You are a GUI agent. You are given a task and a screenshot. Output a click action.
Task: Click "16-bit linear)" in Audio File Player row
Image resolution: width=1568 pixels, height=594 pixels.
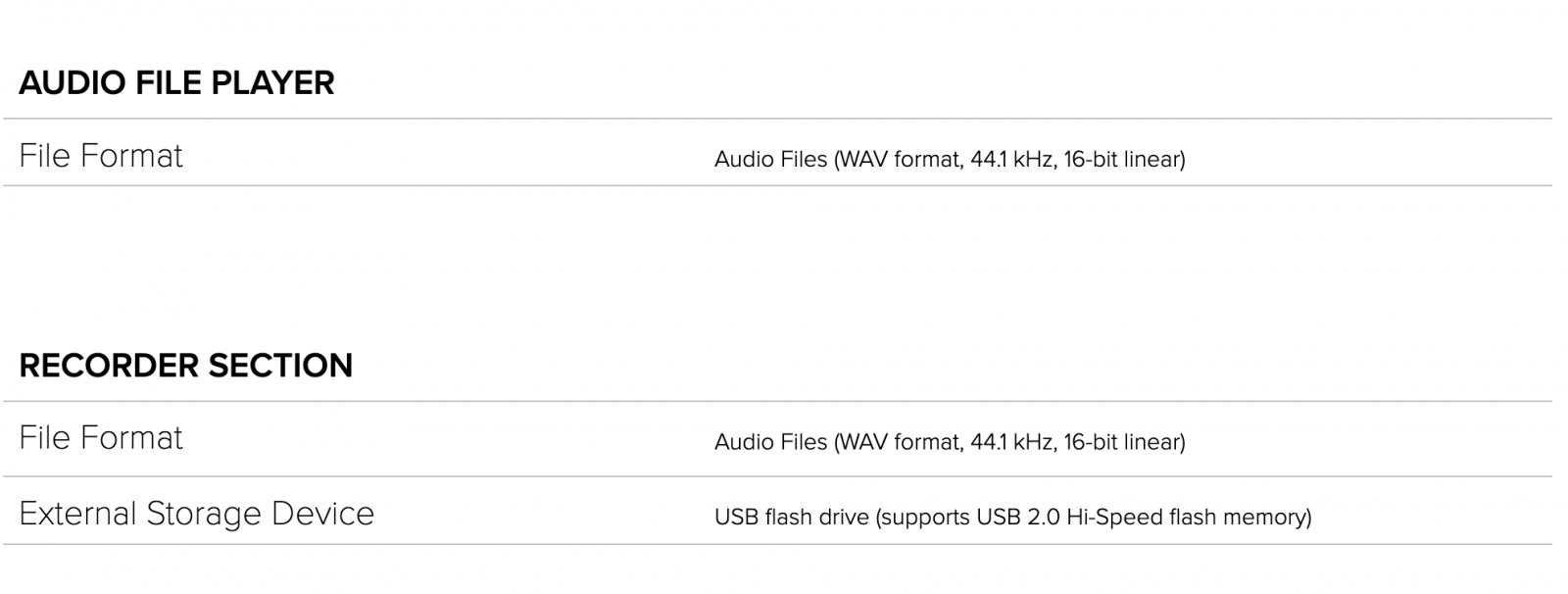click(1124, 159)
